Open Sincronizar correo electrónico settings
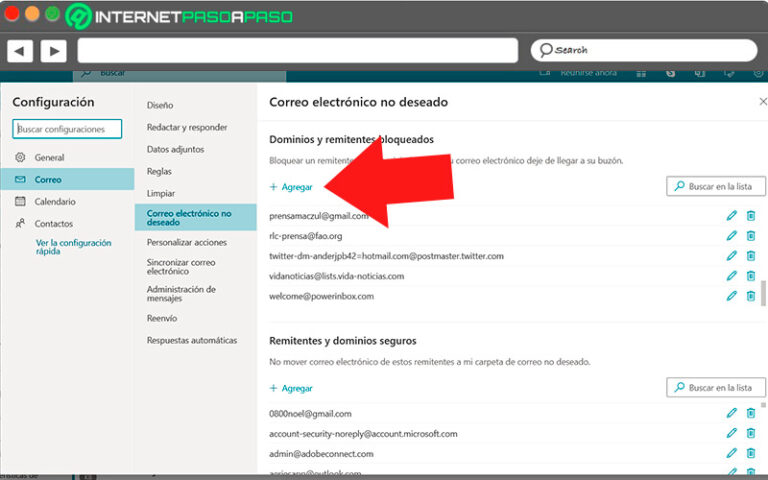 [181, 266]
